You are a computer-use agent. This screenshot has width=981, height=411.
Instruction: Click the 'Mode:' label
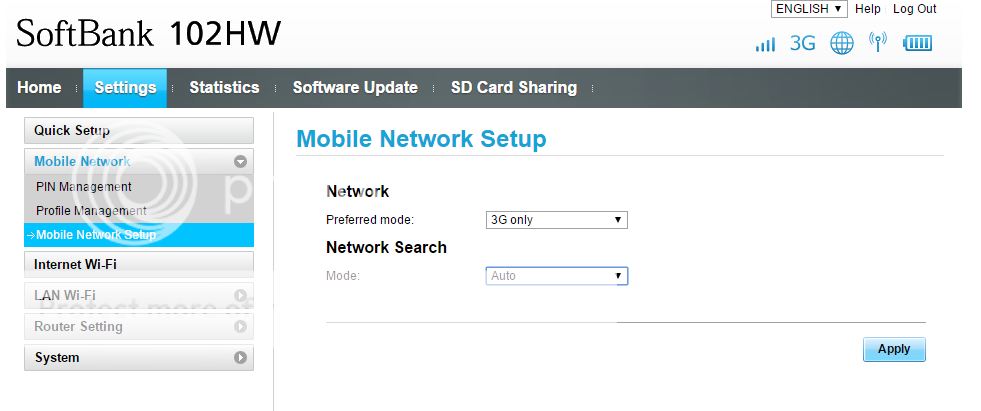tap(343, 276)
